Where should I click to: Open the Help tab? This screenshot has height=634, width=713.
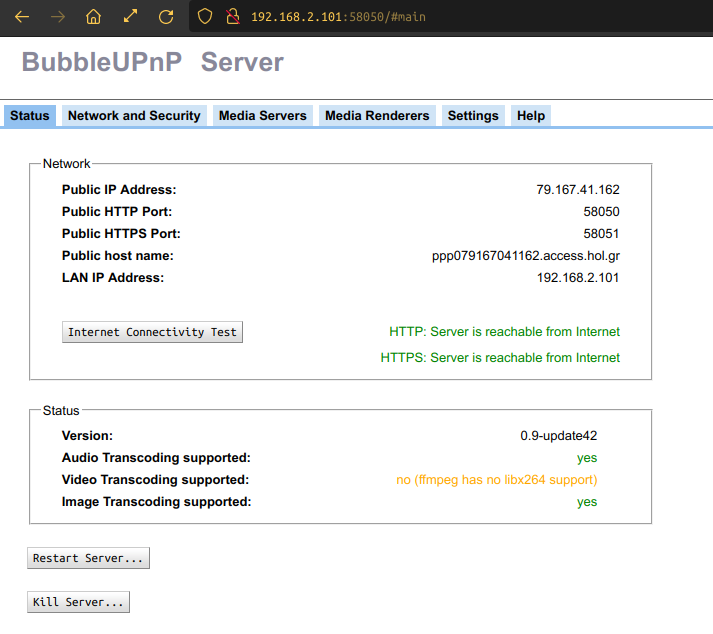coord(531,116)
